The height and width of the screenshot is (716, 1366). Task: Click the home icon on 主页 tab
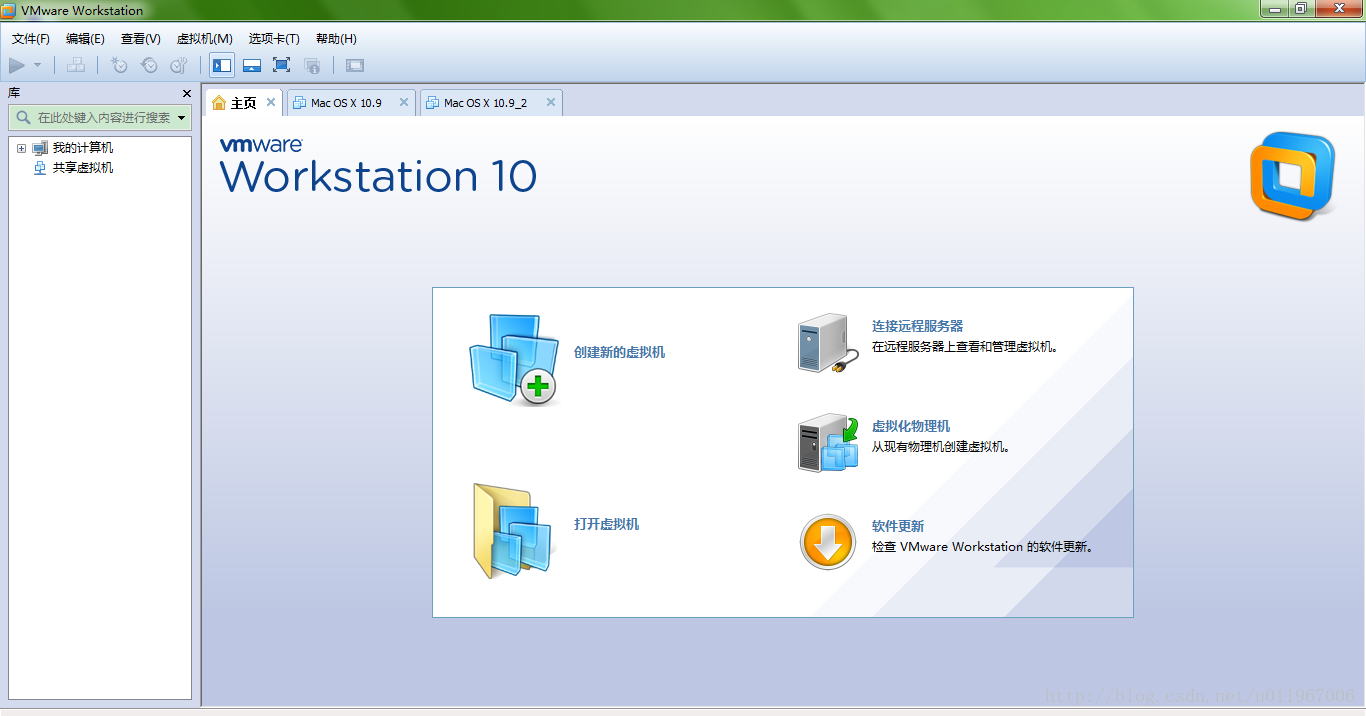(219, 103)
